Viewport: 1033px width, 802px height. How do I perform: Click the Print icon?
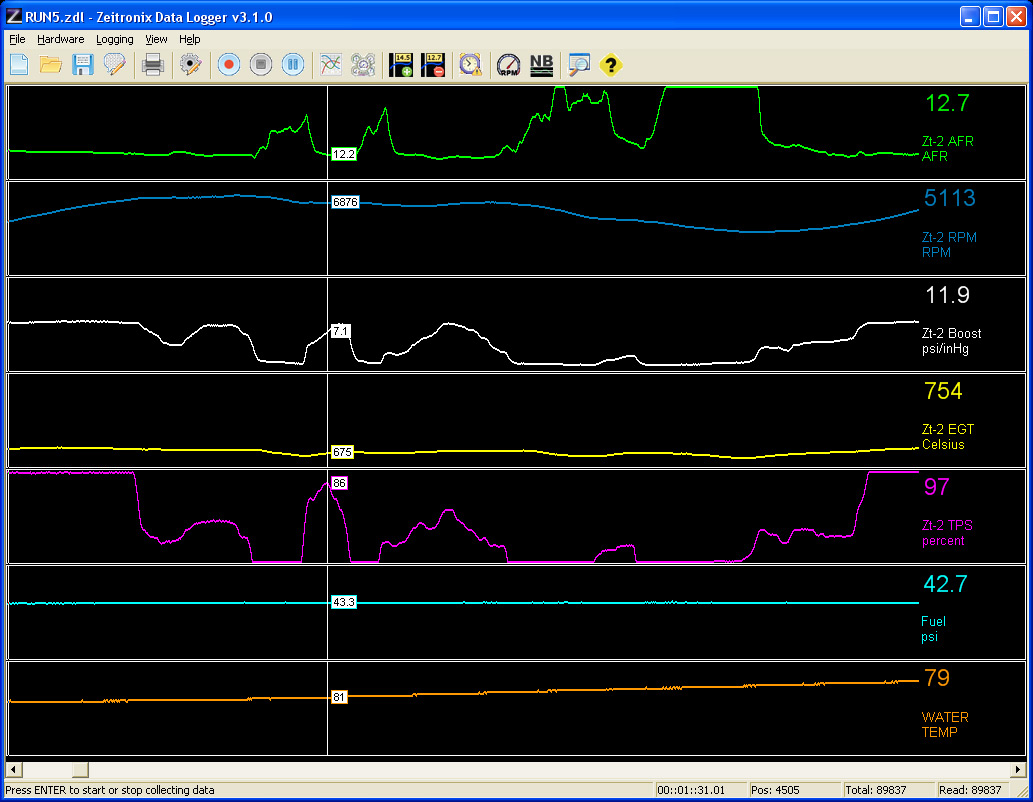(153, 65)
